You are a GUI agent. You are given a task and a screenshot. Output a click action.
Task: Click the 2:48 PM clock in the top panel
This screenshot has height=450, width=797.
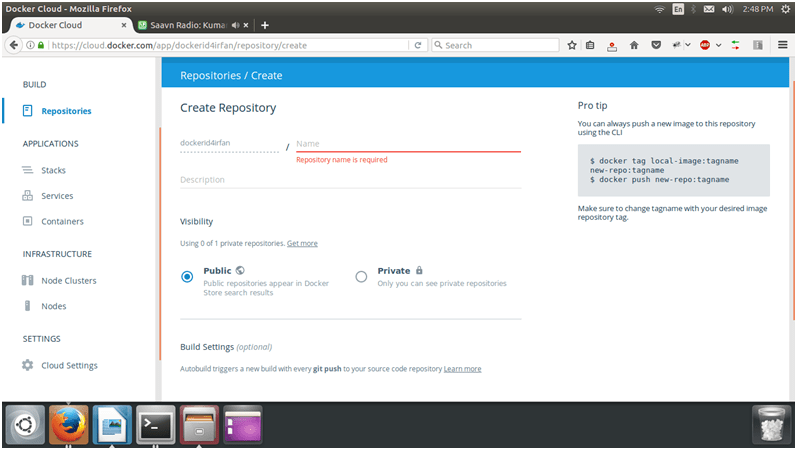coord(757,9)
